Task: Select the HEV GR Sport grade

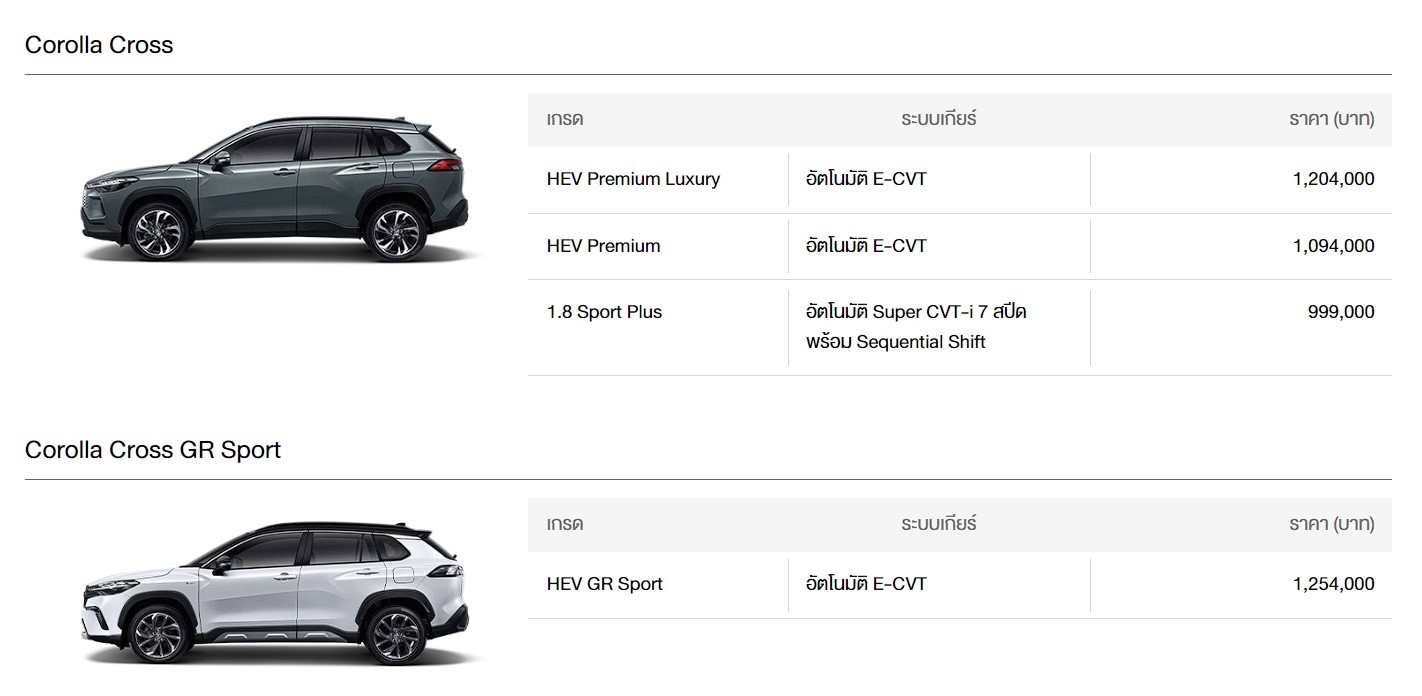Action: 604,584
